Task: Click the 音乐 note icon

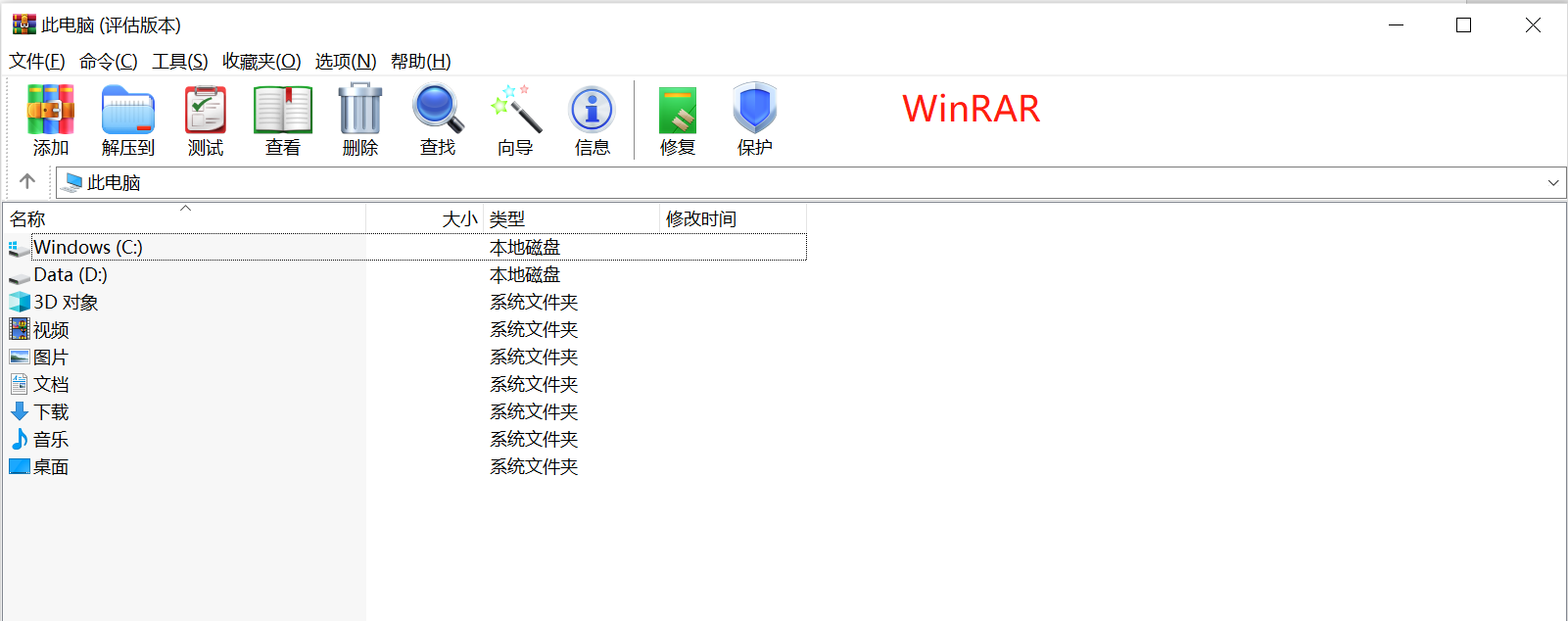Action: tap(20, 439)
